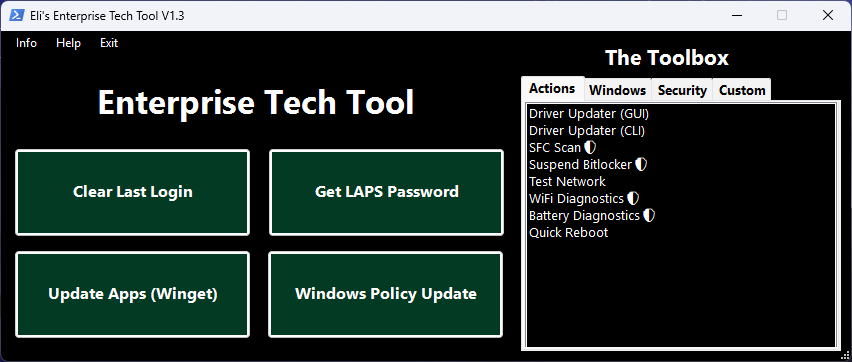This screenshot has width=852, height=362.
Task: Run Update Apps (Winget)
Action: [133, 294]
